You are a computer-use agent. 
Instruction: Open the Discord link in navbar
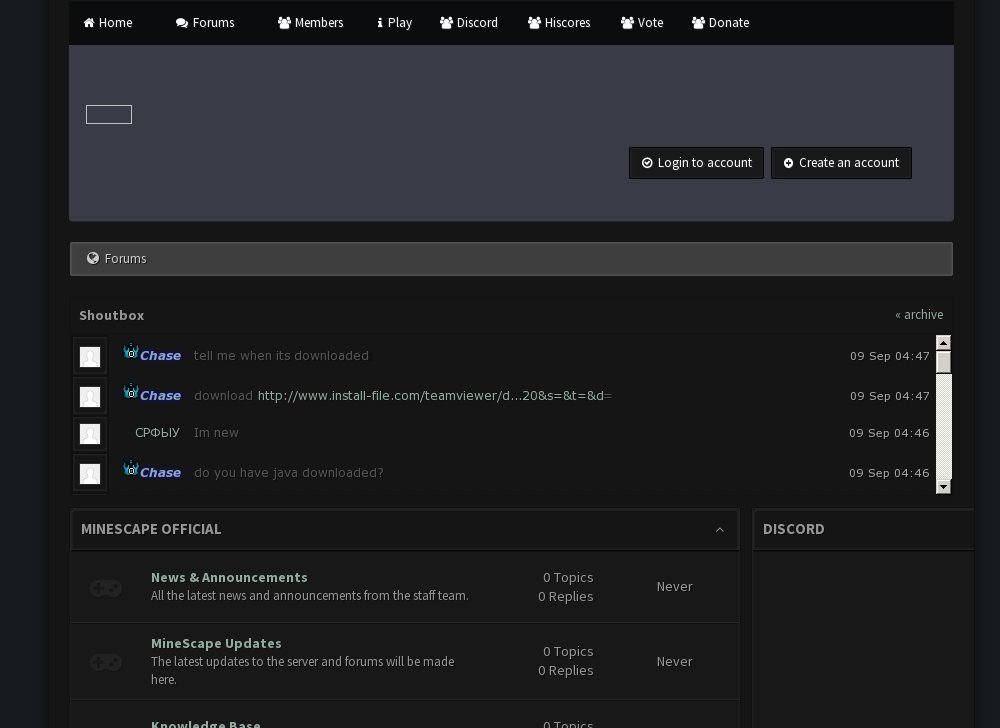pyautogui.click(x=469, y=23)
